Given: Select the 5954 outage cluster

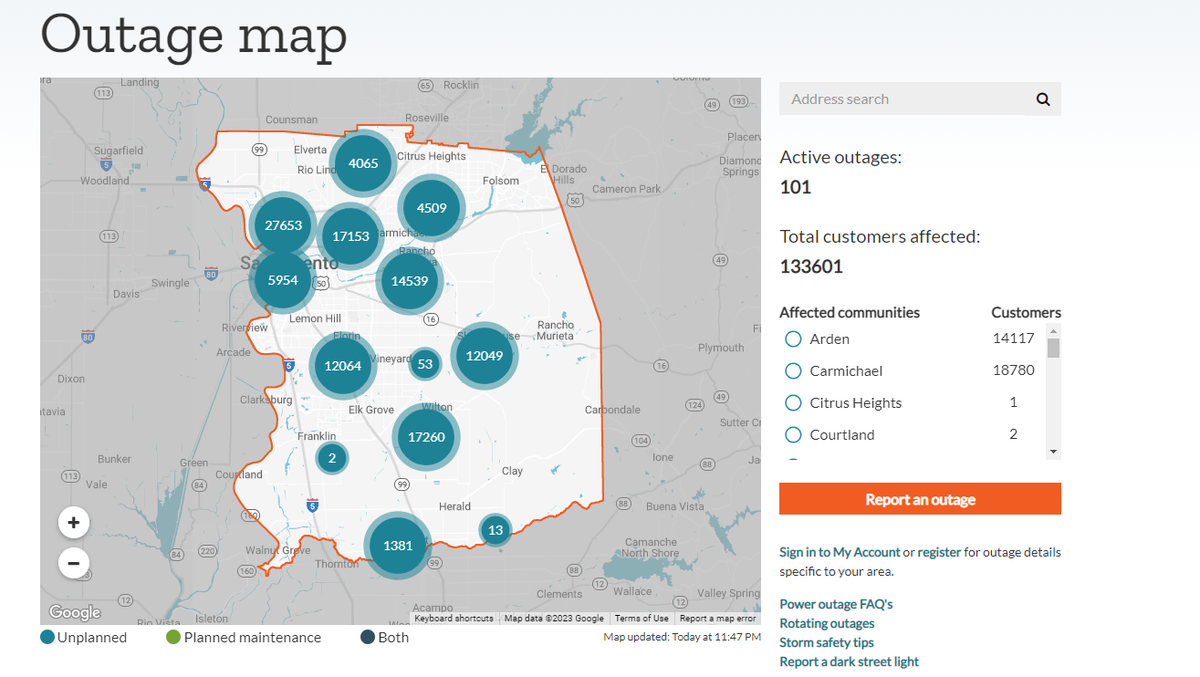Looking at the screenshot, I should pyautogui.click(x=283, y=280).
